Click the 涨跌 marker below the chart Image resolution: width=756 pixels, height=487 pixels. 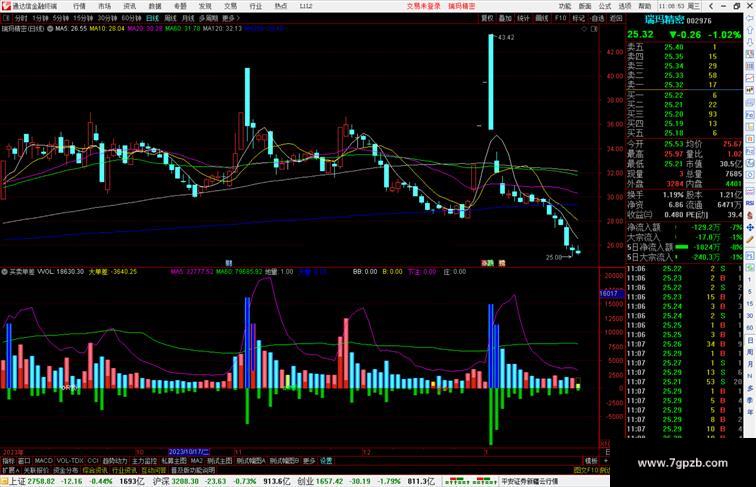click(x=487, y=263)
